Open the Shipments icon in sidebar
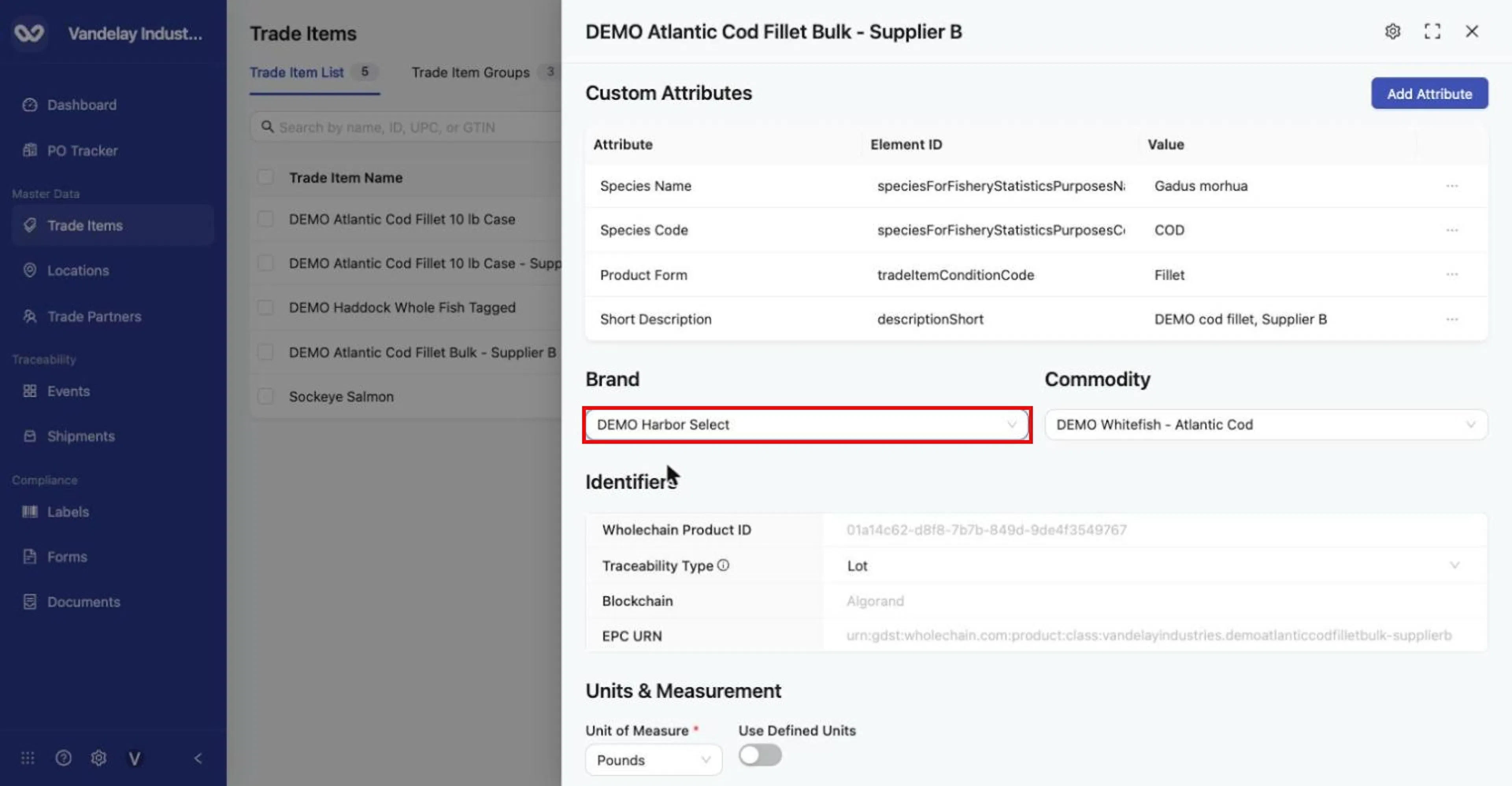 click(30, 436)
